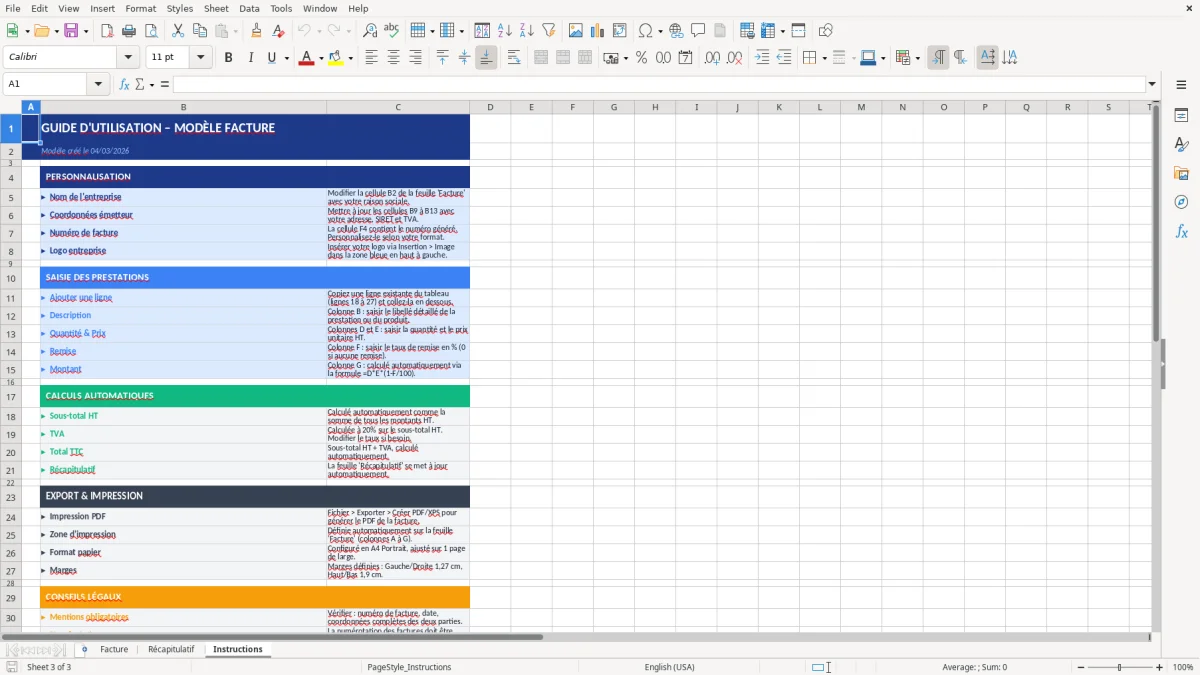
Task: Click Sort Descending icon
Action: pyautogui.click(x=527, y=31)
